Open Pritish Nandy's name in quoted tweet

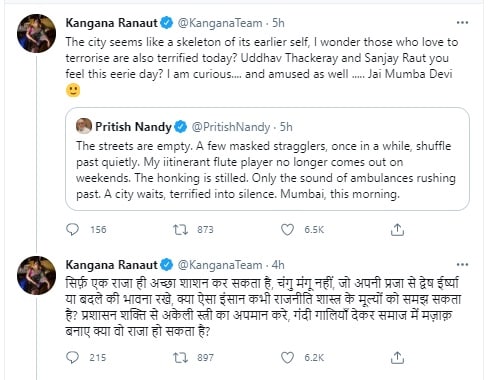point(133,127)
